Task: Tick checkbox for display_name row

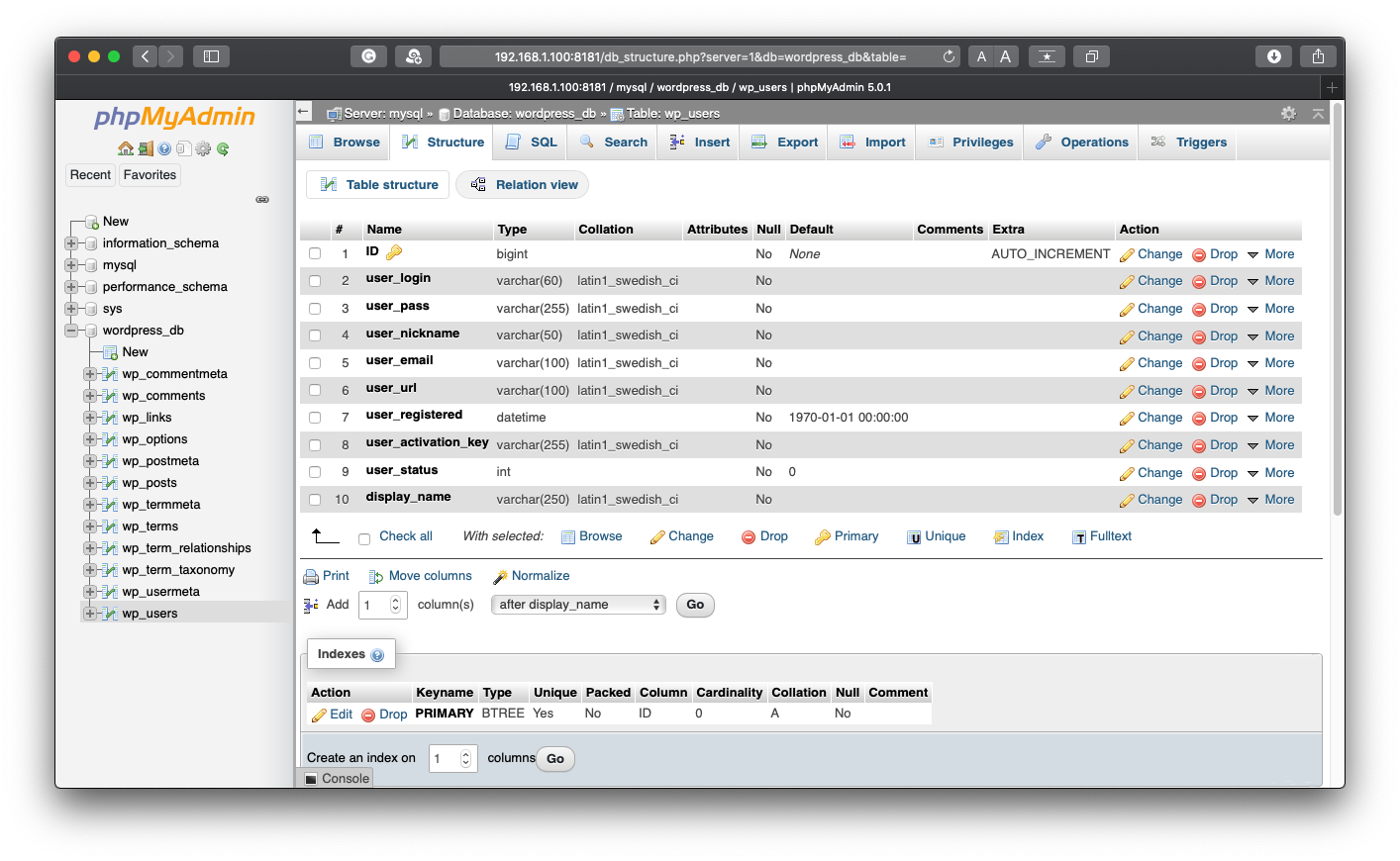Action: [x=315, y=500]
